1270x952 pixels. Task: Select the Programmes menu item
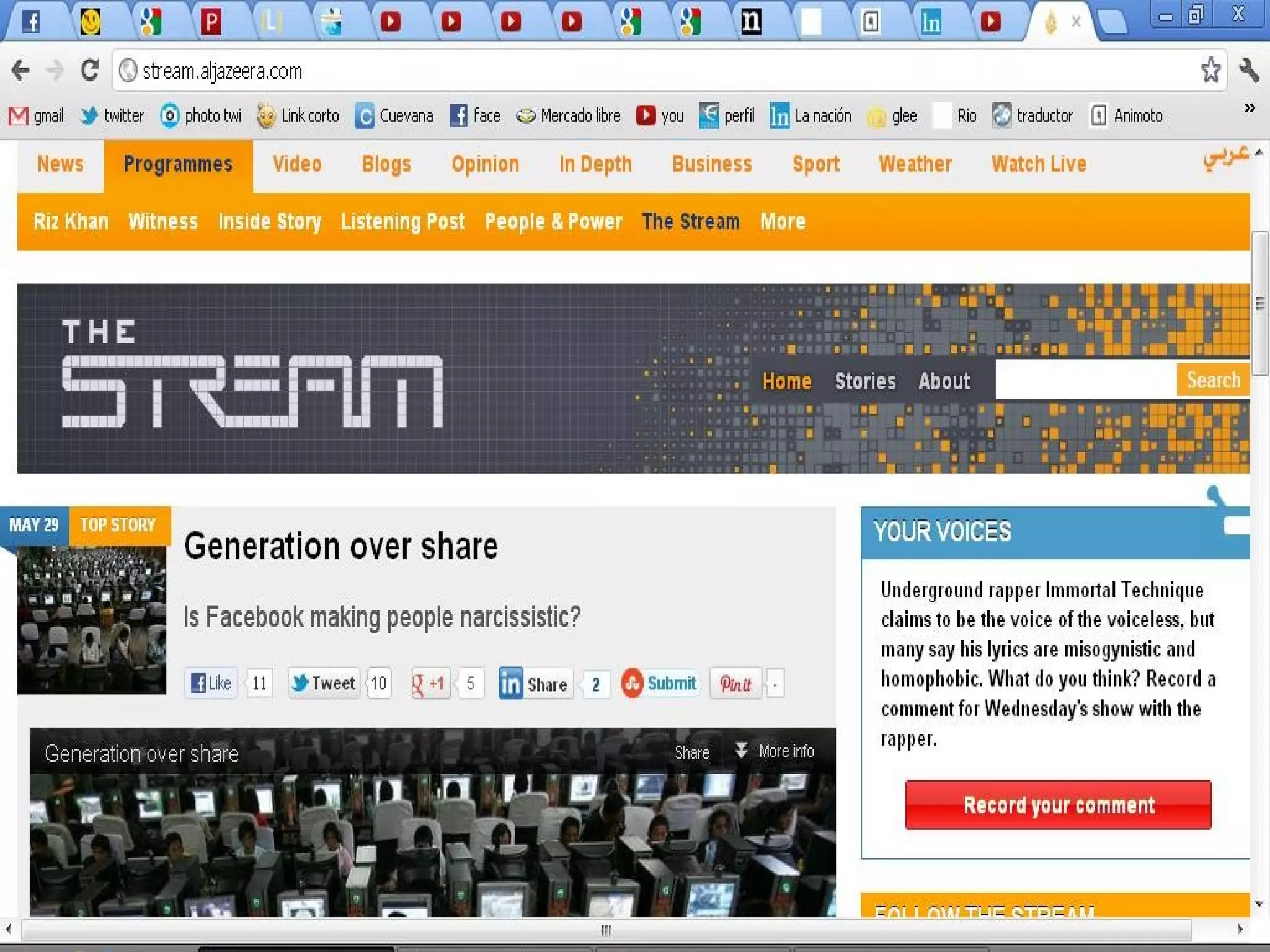tap(178, 165)
